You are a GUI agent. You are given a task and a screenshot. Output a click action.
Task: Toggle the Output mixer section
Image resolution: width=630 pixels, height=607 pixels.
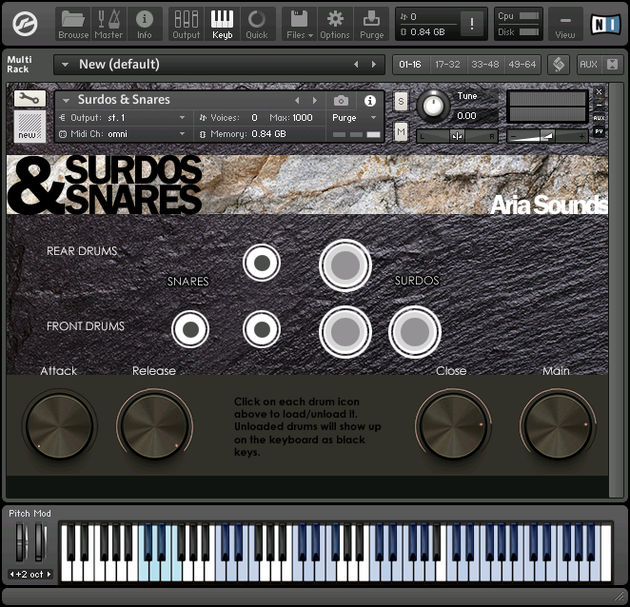point(186,24)
